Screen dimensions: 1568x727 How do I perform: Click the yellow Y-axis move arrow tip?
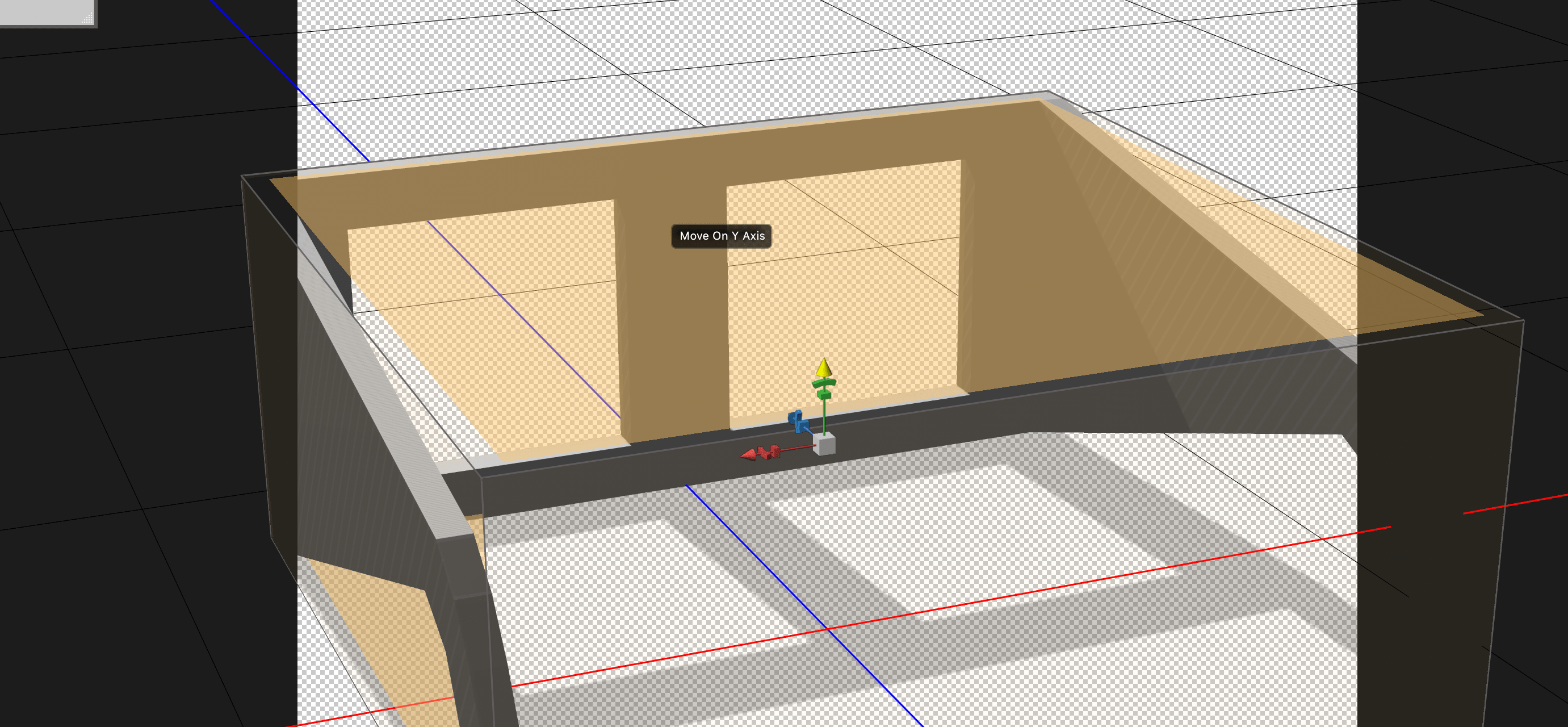point(824,367)
